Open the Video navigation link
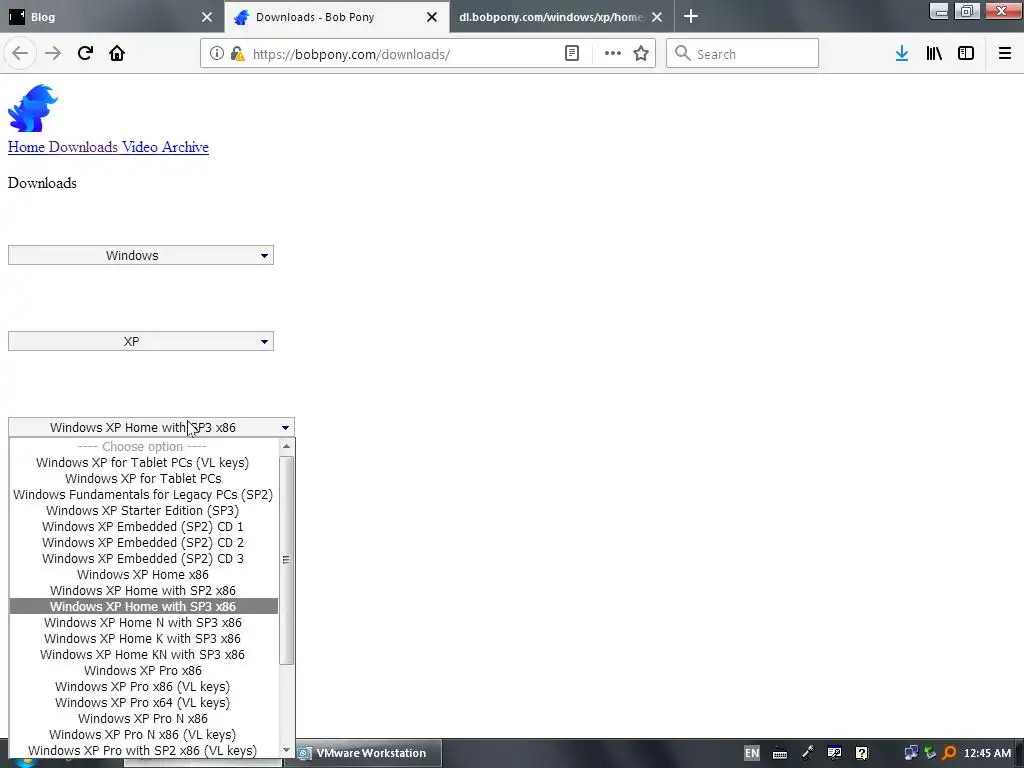This screenshot has width=1024, height=768. (140, 147)
